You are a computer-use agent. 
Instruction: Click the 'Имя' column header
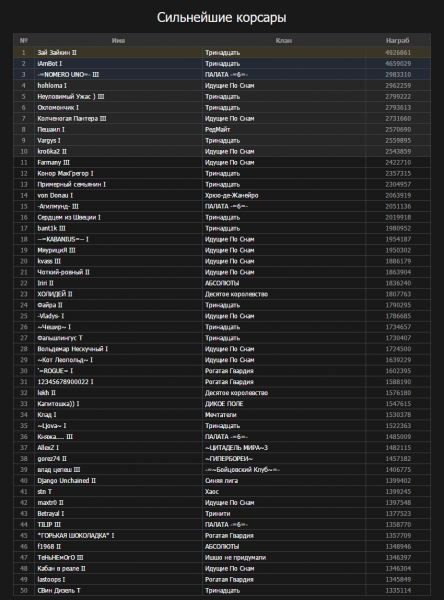click(x=118, y=41)
